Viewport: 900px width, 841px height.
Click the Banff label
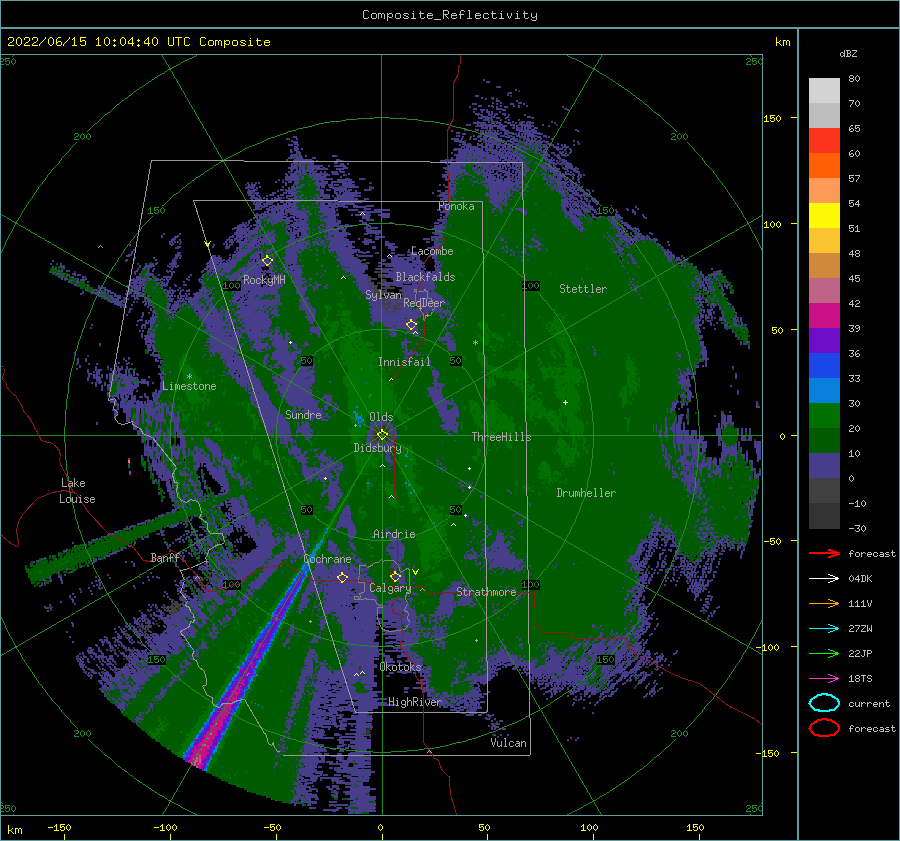[166, 557]
